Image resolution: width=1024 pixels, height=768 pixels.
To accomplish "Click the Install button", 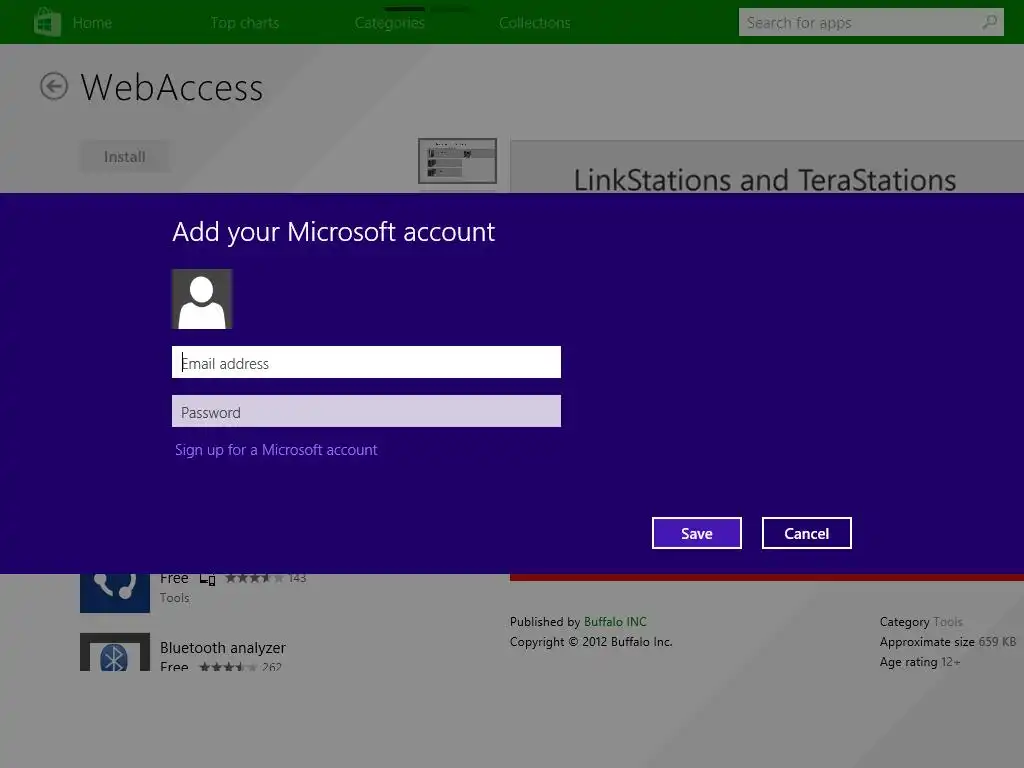I will pyautogui.click(x=125, y=157).
